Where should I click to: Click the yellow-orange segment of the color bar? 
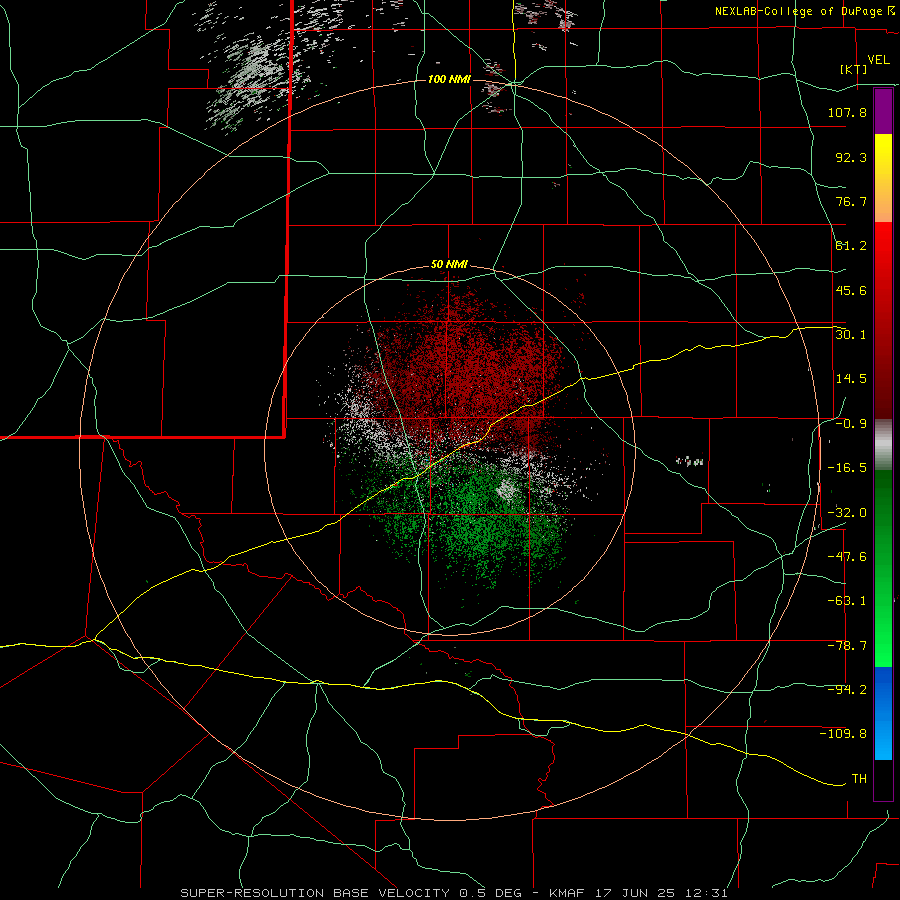coord(883,178)
